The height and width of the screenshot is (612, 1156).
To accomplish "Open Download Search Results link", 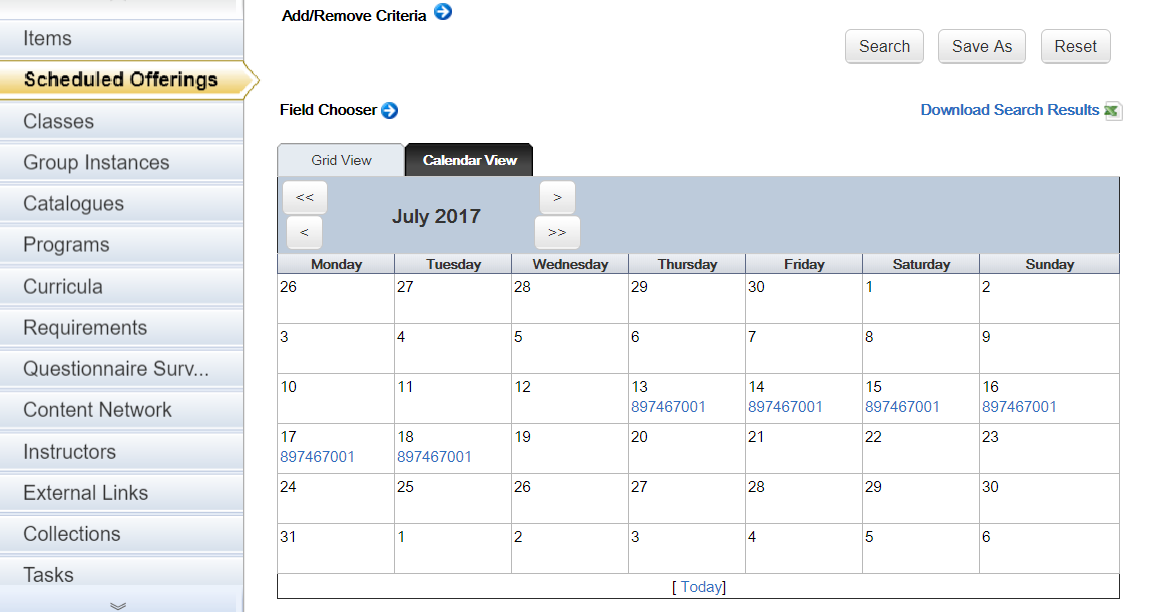I will [1009, 110].
